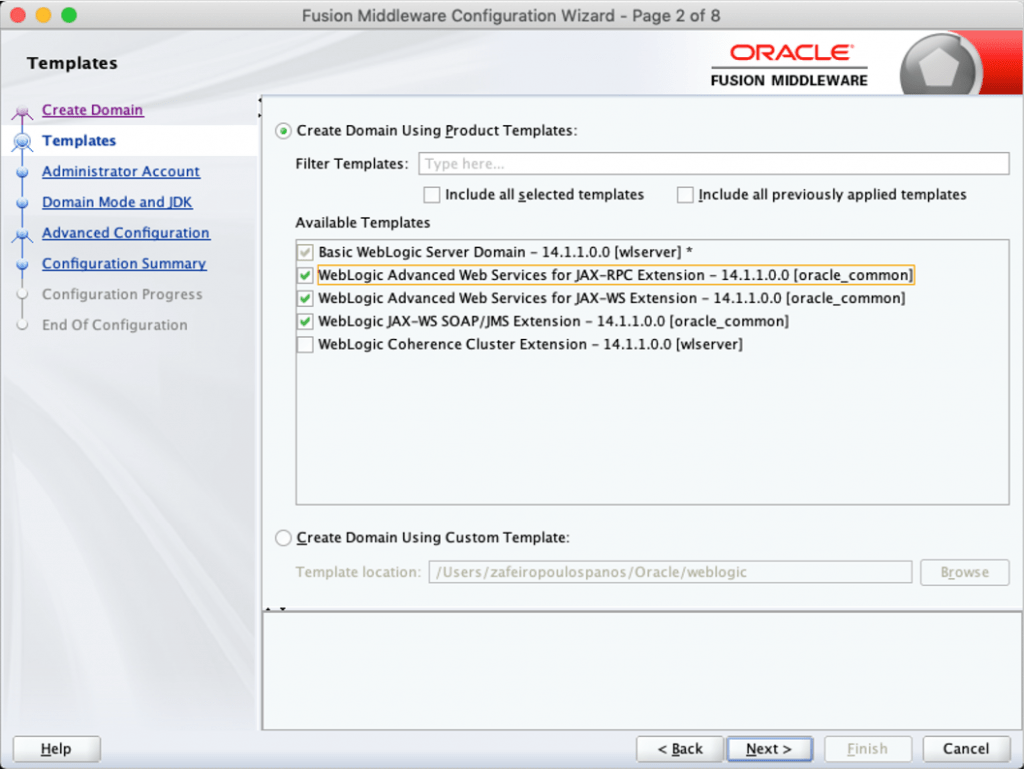The image size is (1024, 769).
Task: Go back with the Back button
Action: pyautogui.click(x=680, y=749)
